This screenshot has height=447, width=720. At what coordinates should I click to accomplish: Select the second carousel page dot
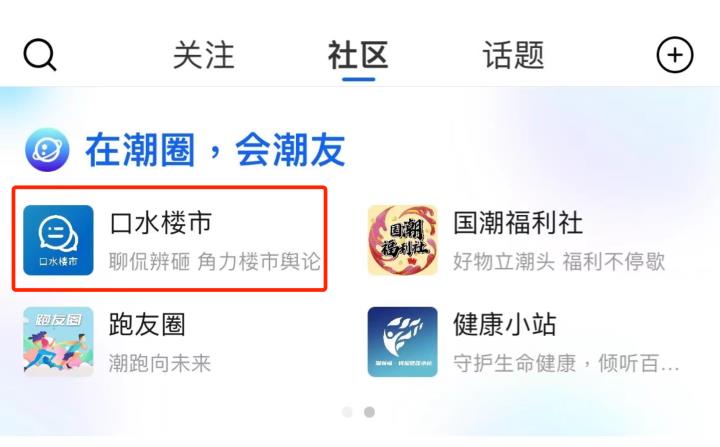pos(369,412)
